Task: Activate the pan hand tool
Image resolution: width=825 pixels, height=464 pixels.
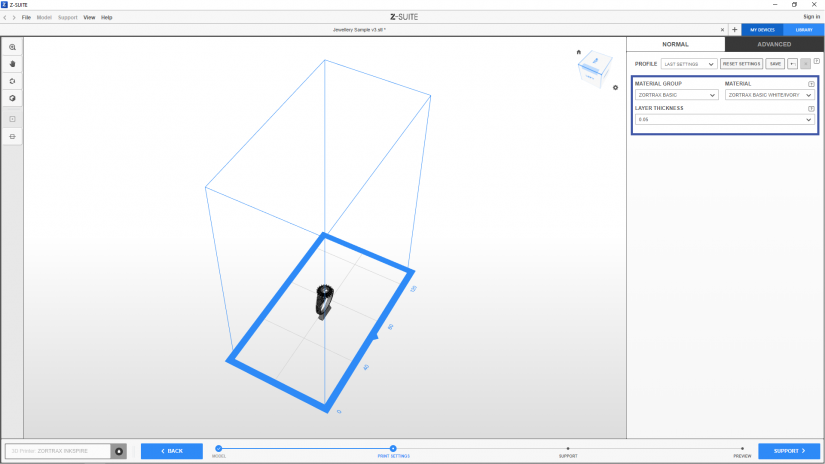Action: [12, 64]
